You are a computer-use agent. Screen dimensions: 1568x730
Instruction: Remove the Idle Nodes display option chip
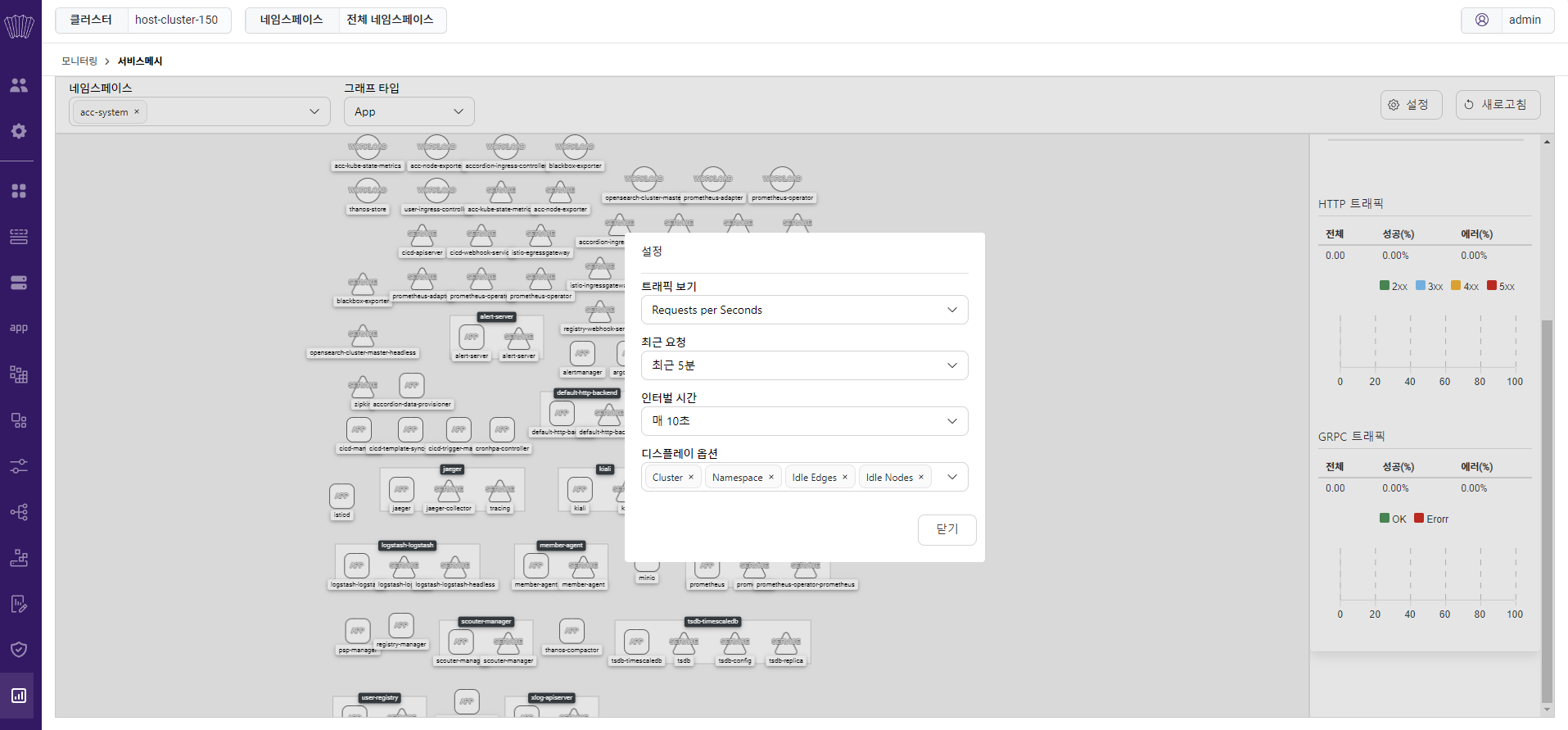click(x=921, y=477)
